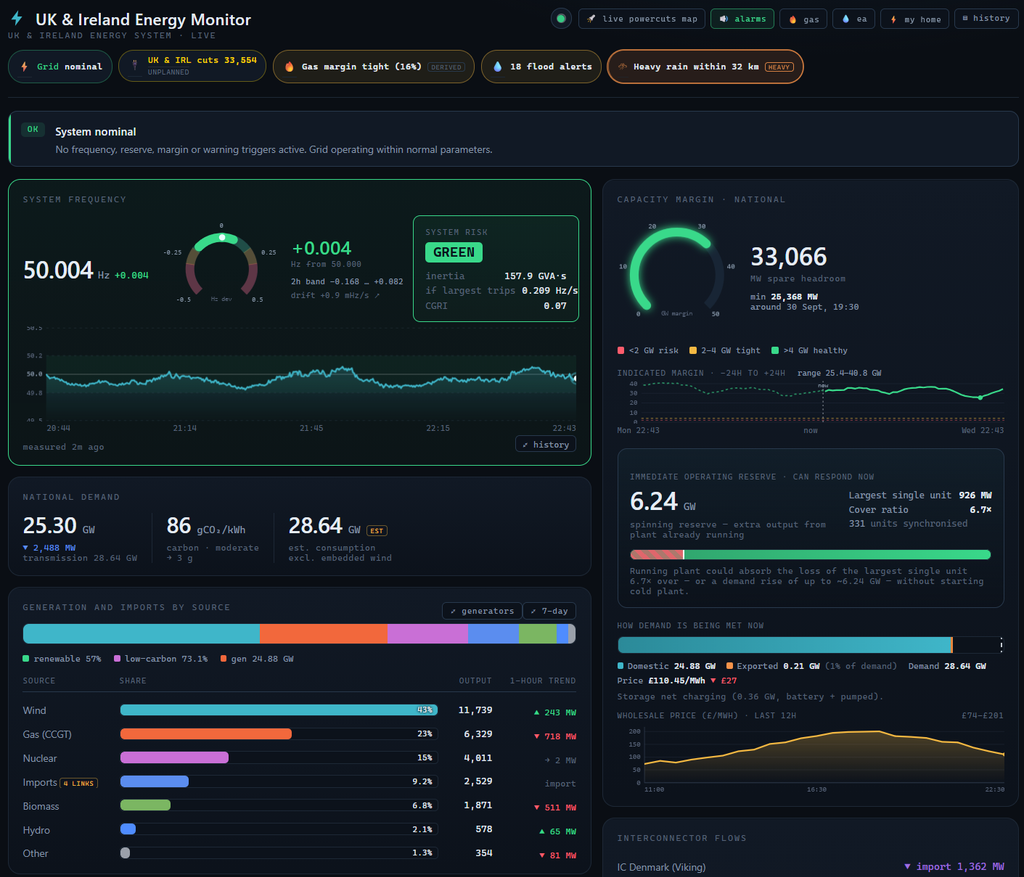This screenshot has width=1024, height=877.
Task: Click the water drop flood alerts icon
Action: click(x=498, y=67)
